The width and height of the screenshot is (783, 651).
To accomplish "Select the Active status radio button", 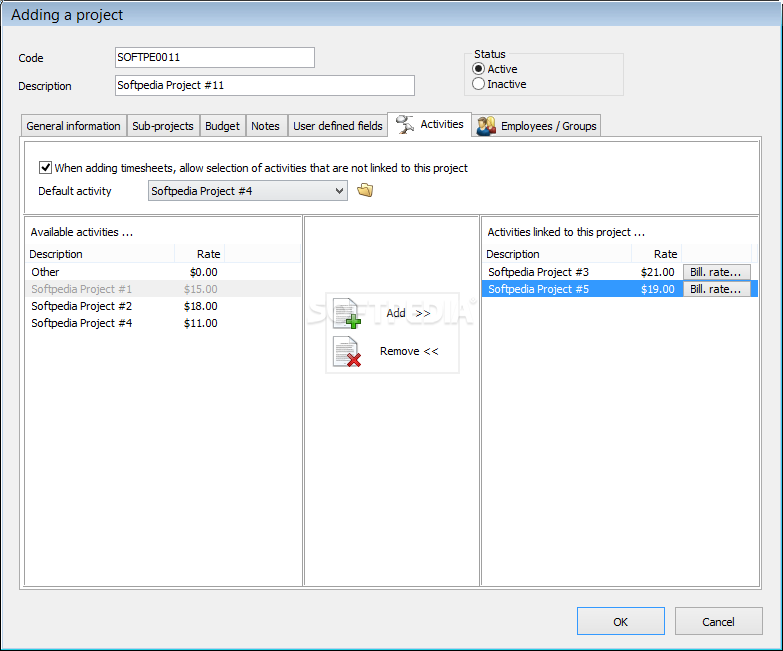I will click(x=478, y=69).
